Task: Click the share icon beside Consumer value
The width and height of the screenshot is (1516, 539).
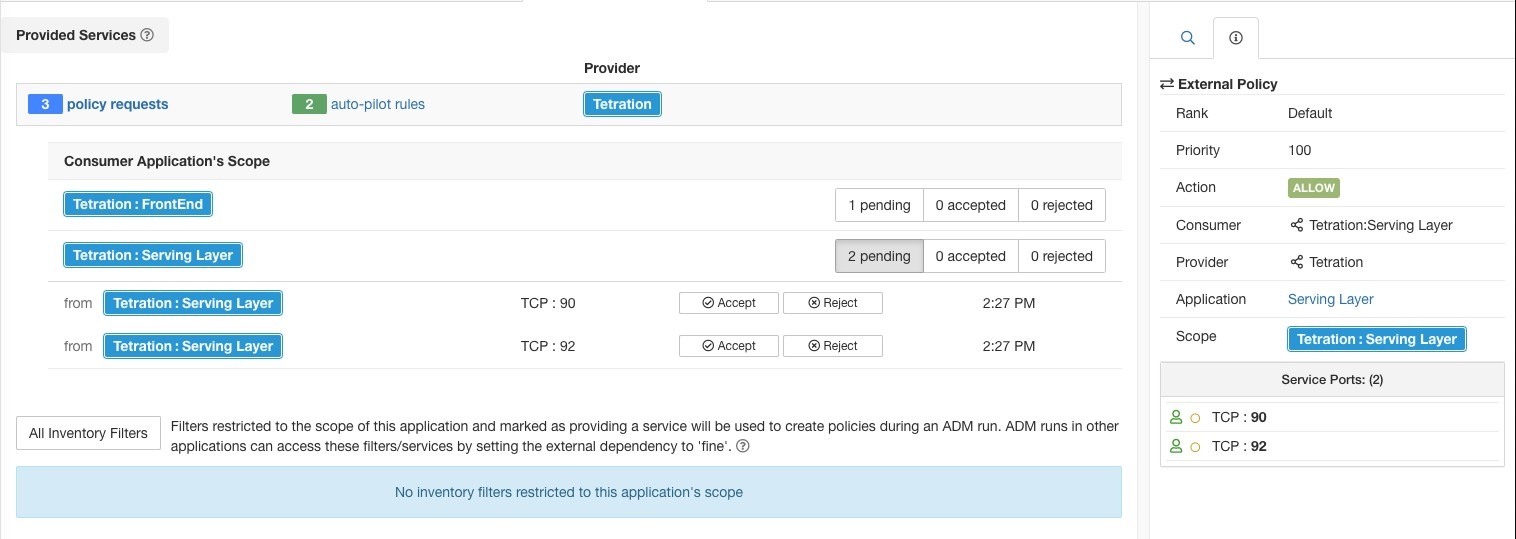Action: (1297, 225)
